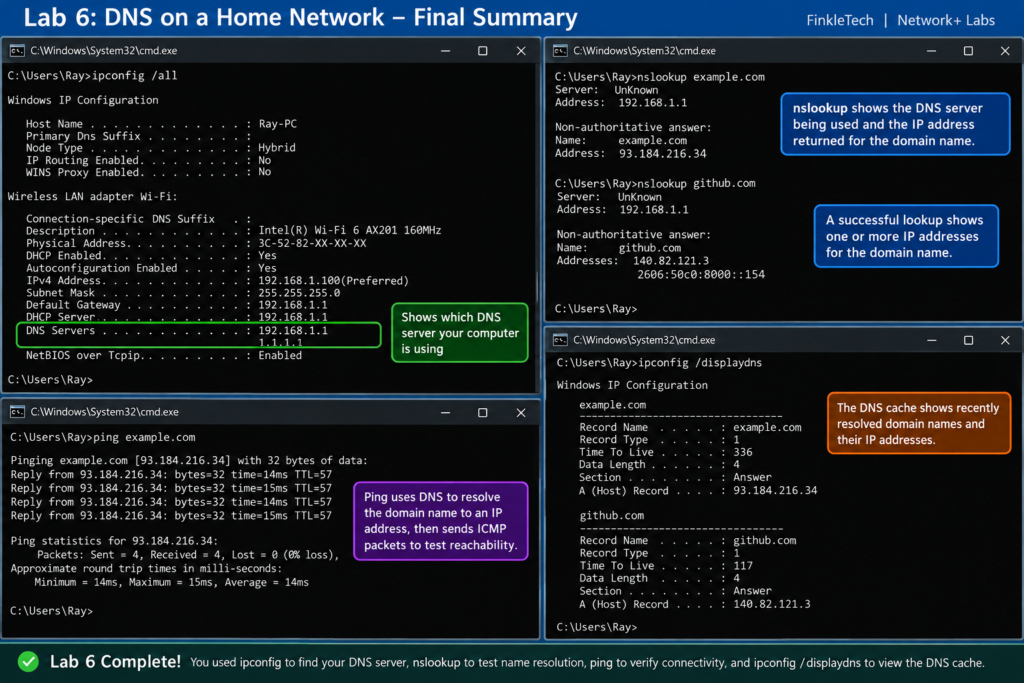
Task: Click the IPv6 address 2606:50c0:8000::154
Action: (701, 275)
